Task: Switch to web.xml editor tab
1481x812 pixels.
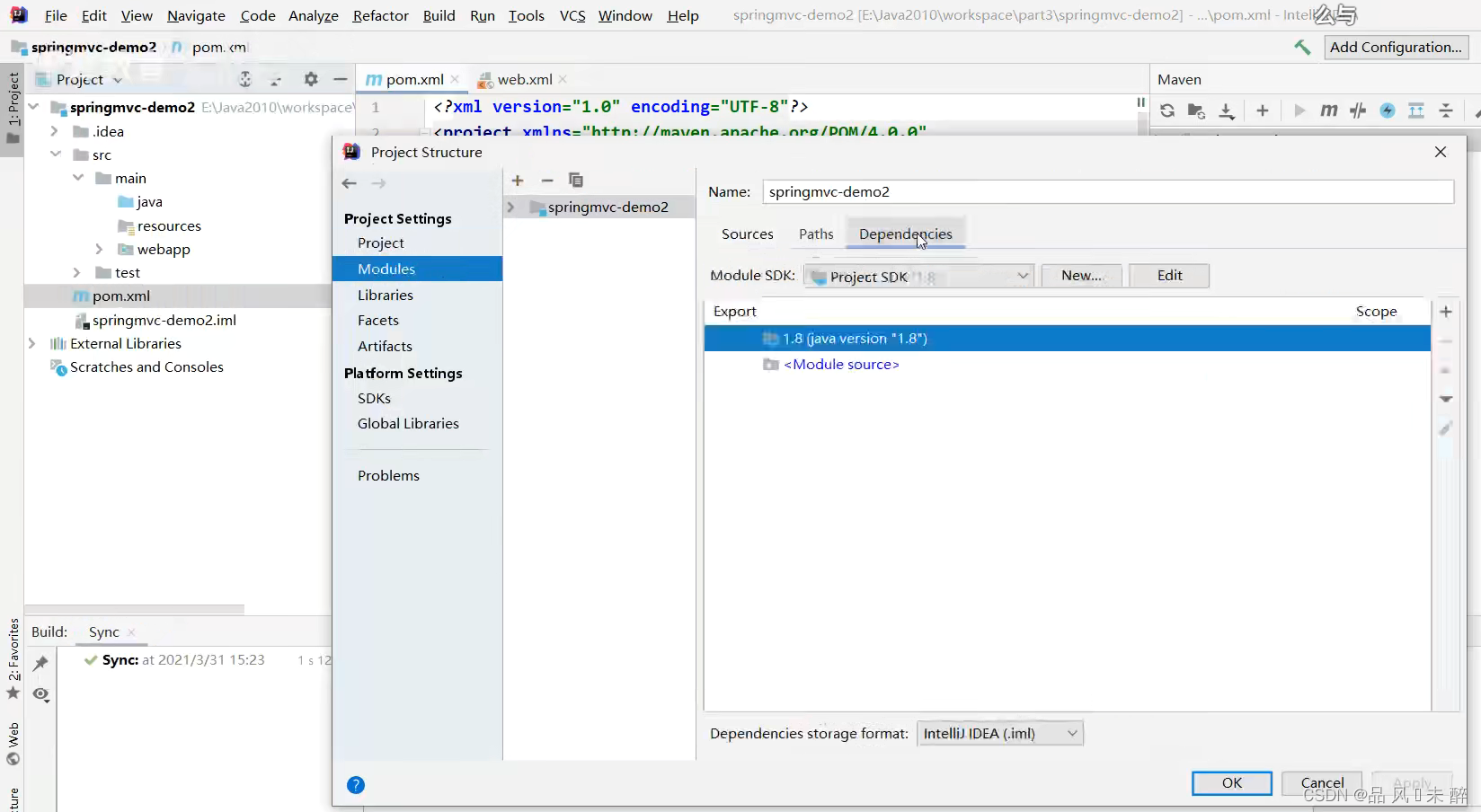Action: (525, 79)
